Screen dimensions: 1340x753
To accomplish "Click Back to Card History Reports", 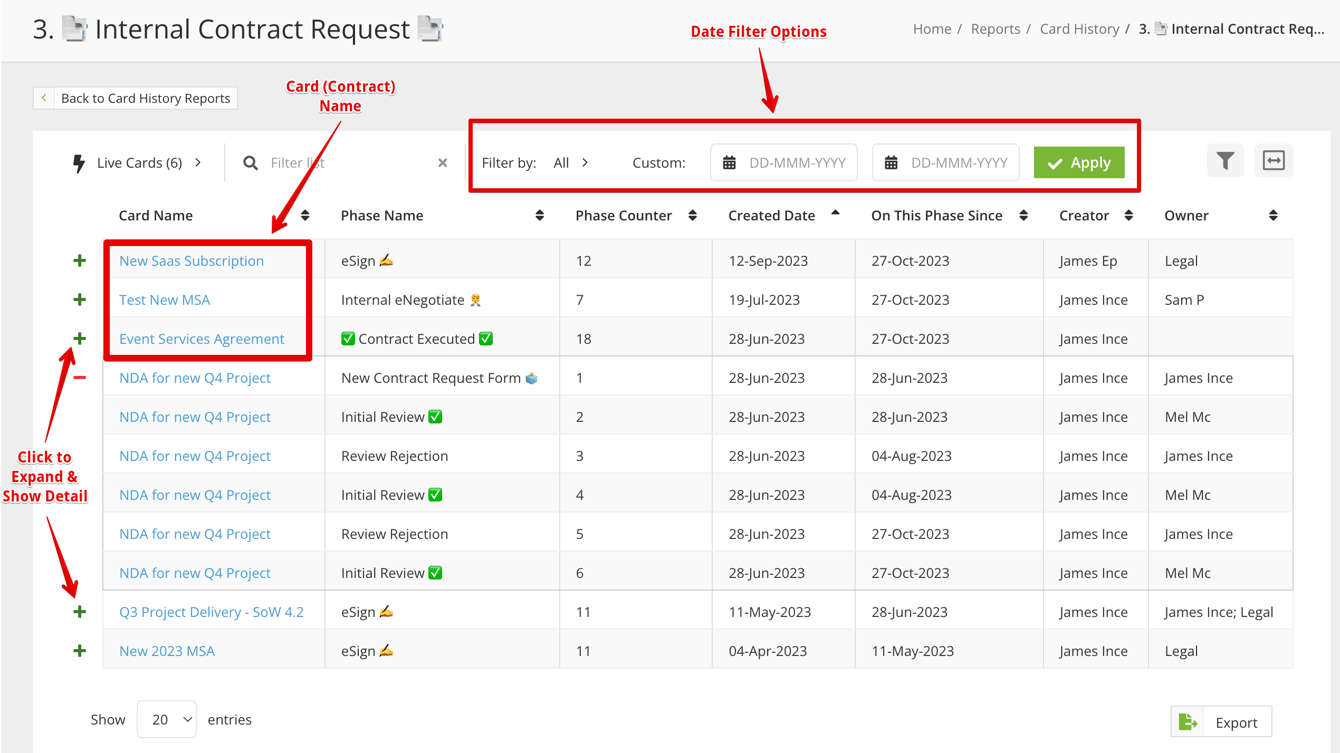I will pos(135,98).
